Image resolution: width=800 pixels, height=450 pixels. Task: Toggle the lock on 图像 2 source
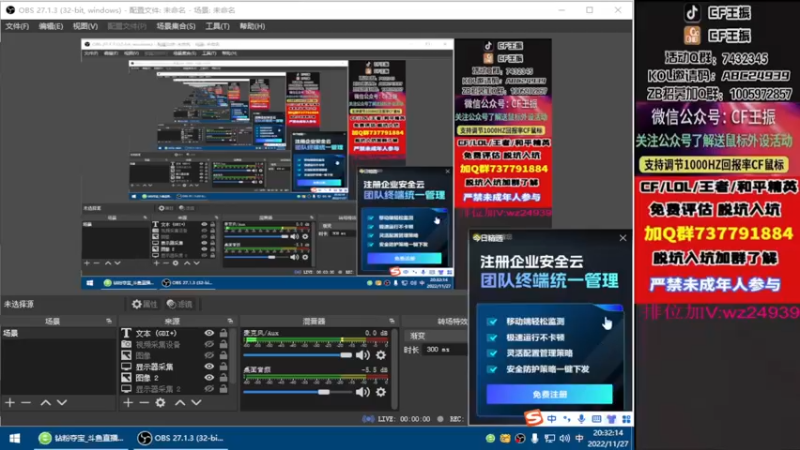pyautogui.click(x=223, y=378)
